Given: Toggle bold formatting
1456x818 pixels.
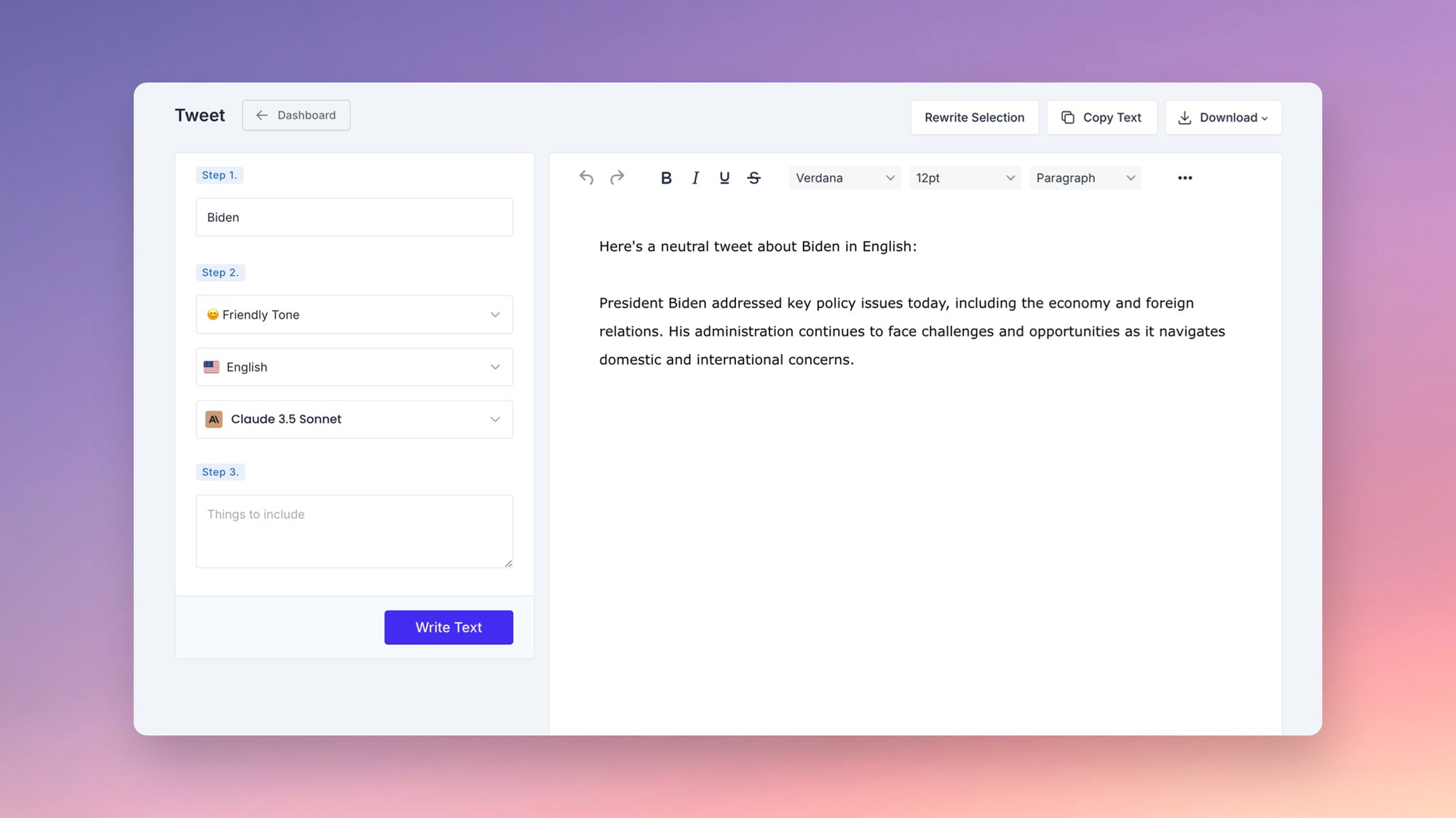Looking at the screenshot, I should tap(665, 178).
